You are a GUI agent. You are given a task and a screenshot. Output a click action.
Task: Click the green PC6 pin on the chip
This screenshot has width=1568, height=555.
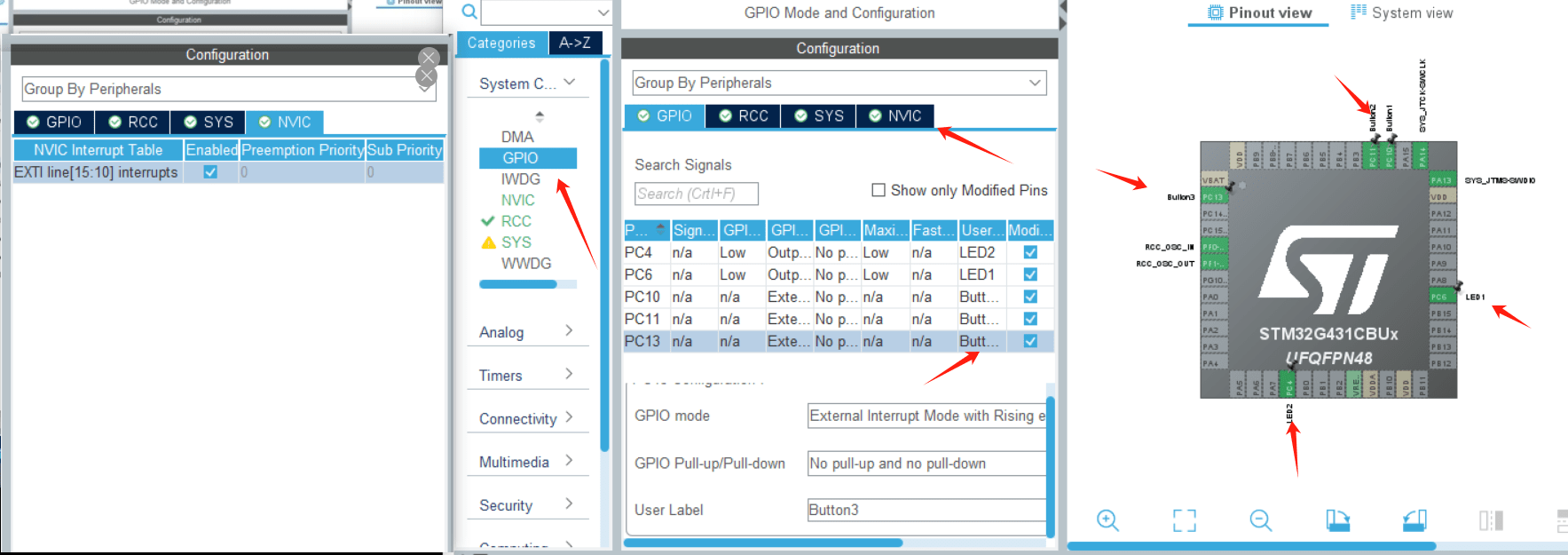(x=1441, y=297)
